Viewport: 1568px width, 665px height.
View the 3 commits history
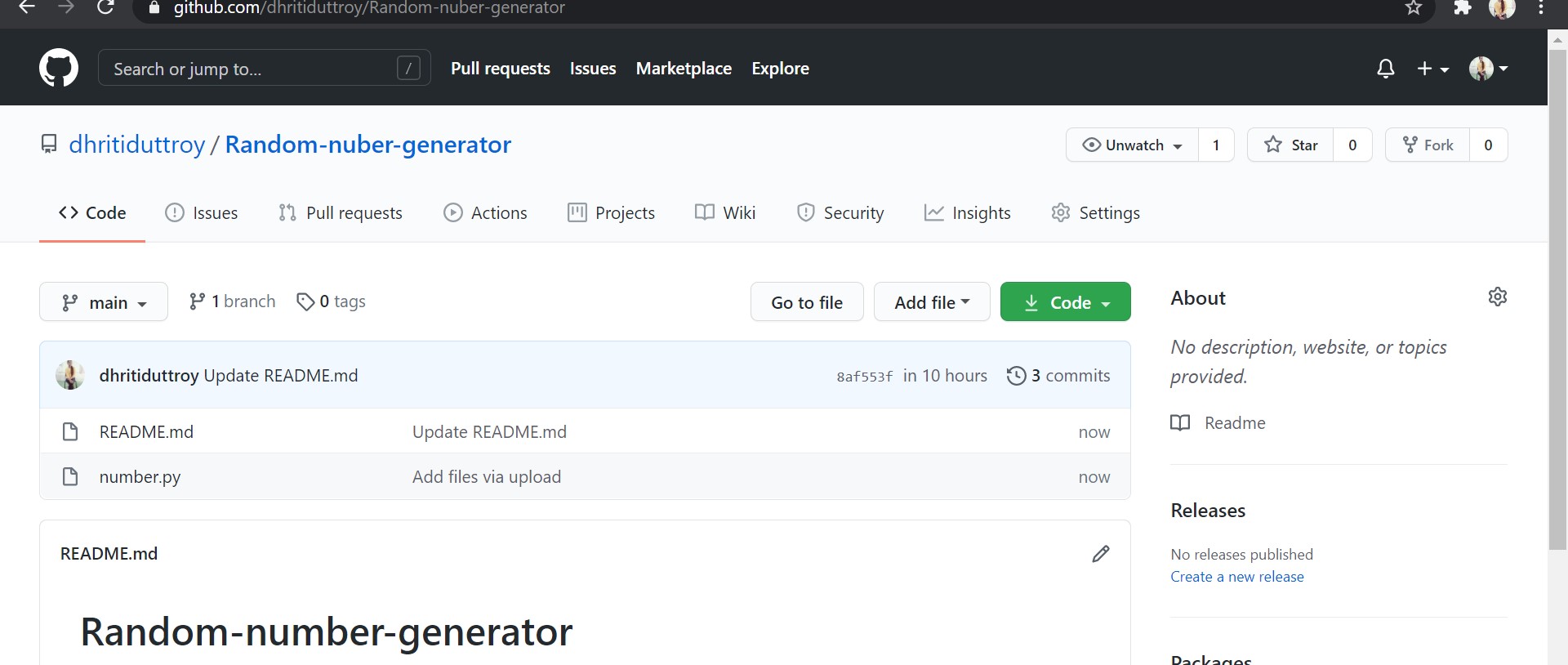(x=1058, y=376)
